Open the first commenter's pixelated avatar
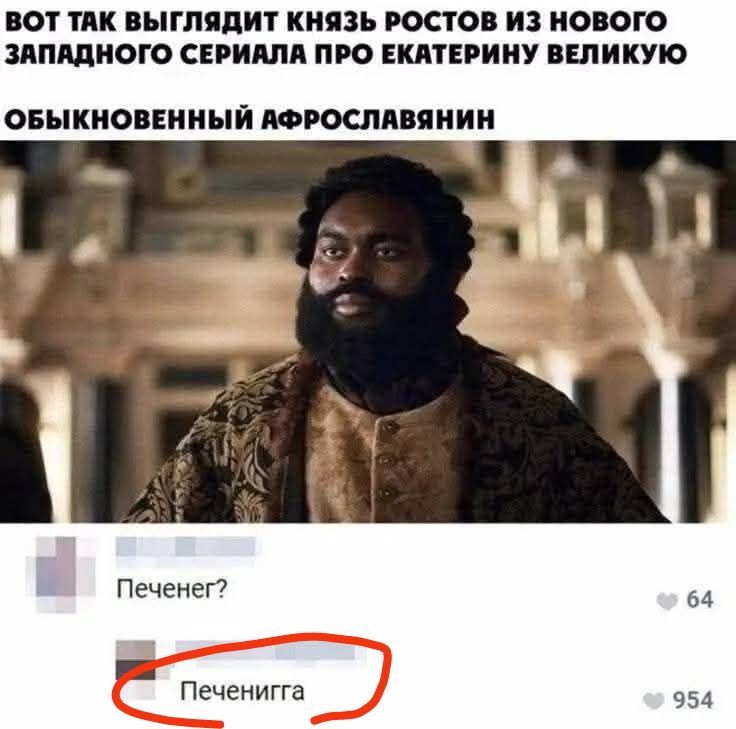The image size is (736, 729). [x=61, y=574]
